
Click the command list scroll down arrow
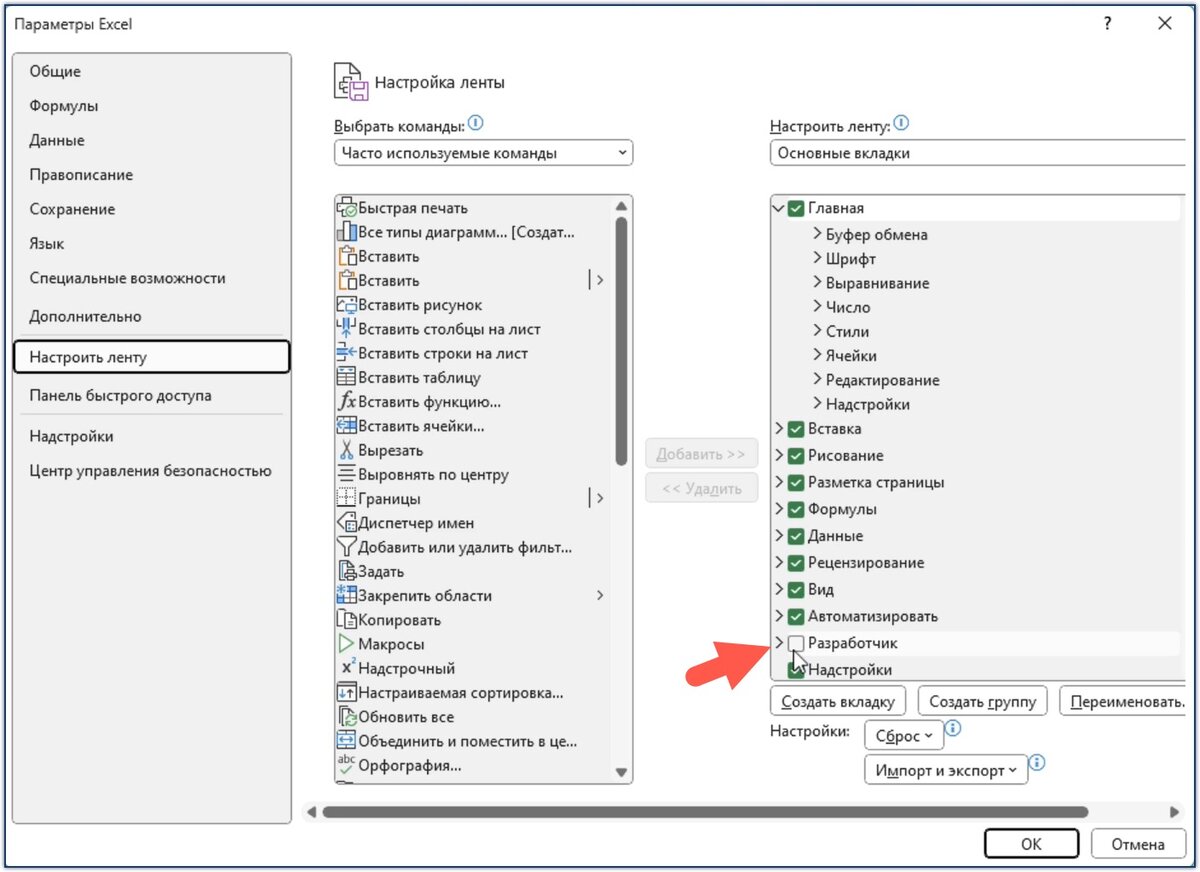(621, 772)
